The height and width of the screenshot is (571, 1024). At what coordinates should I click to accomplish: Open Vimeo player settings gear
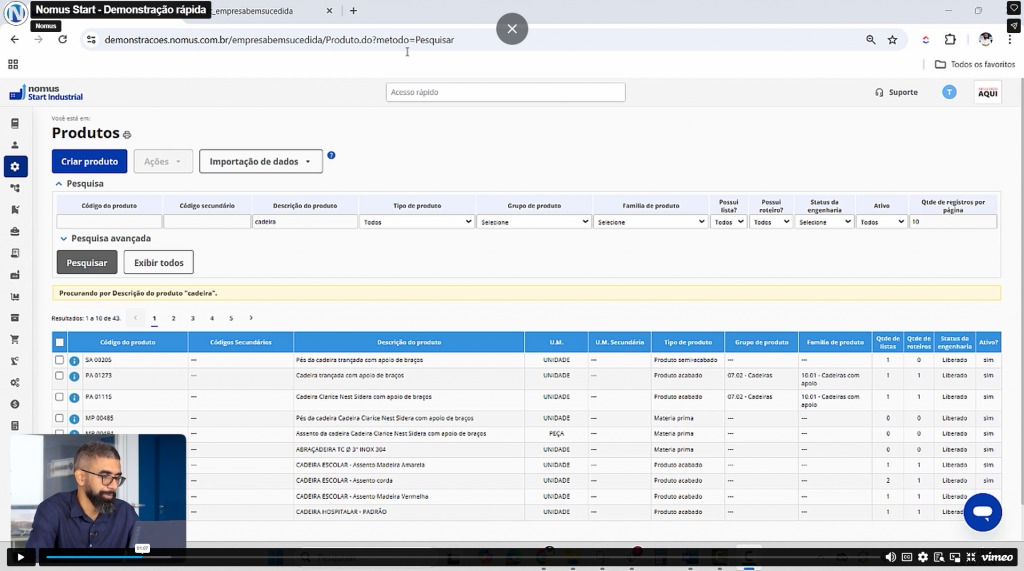(x=923, y=557)
